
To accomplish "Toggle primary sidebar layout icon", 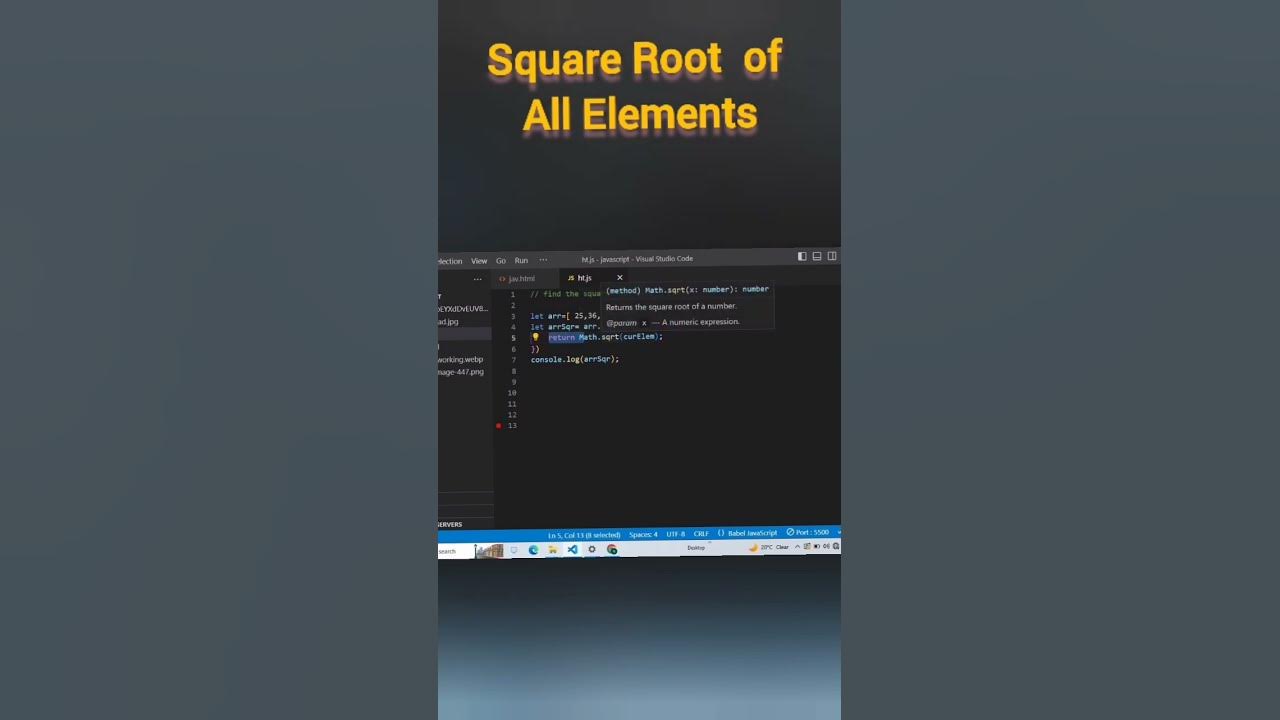I will (x=802, y=256).
